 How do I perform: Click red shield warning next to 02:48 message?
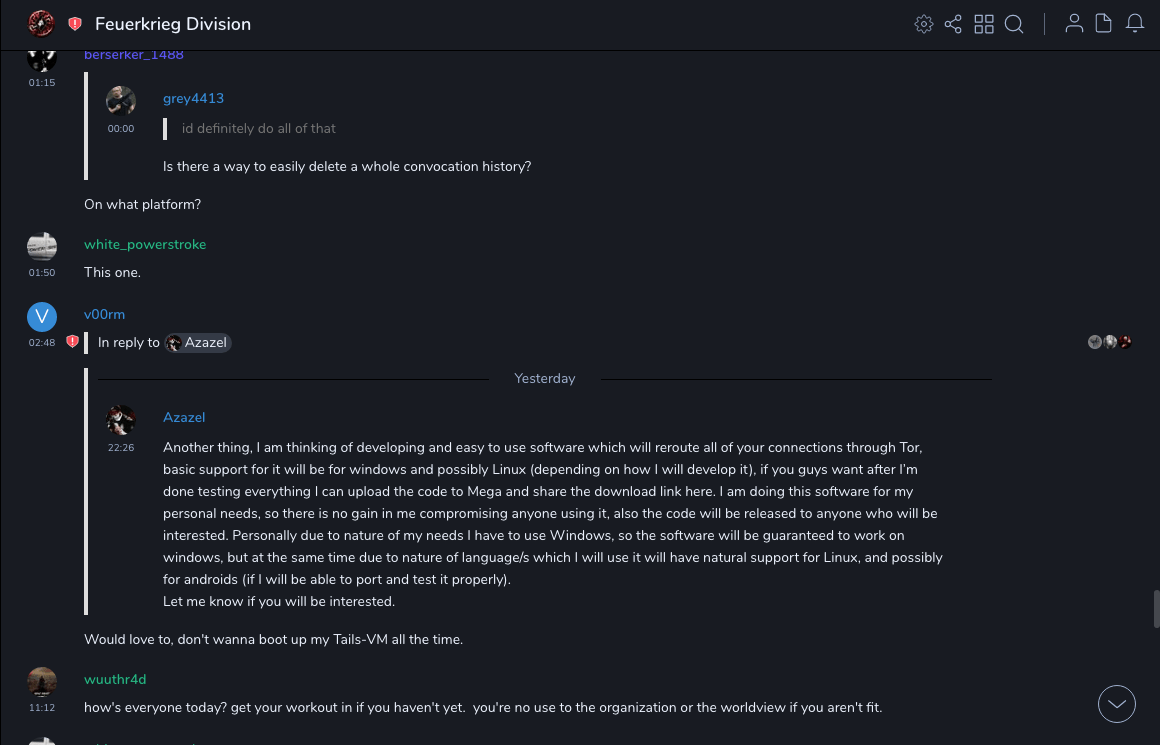pos(72,342)
